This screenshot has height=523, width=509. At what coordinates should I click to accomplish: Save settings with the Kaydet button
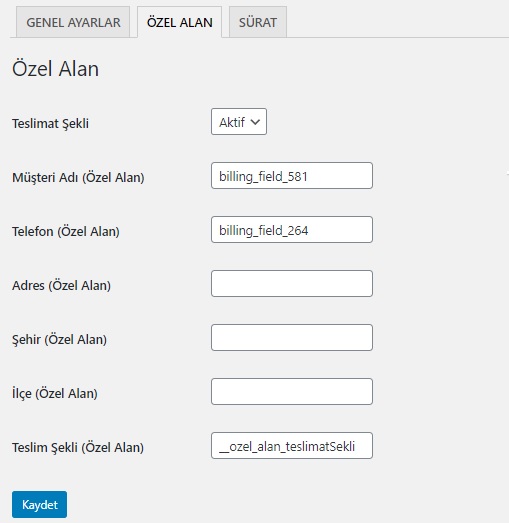39,504
